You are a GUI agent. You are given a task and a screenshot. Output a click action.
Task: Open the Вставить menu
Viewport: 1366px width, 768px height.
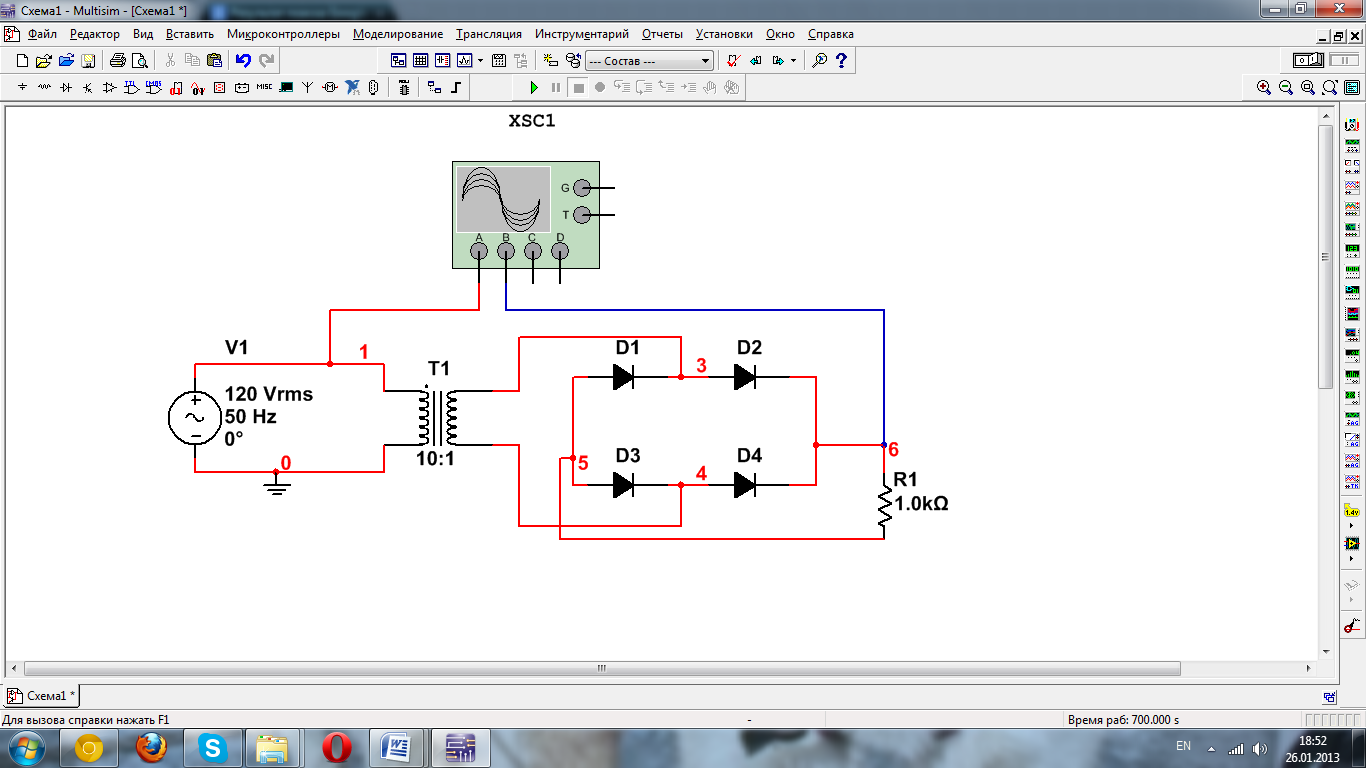pos(190,33)
